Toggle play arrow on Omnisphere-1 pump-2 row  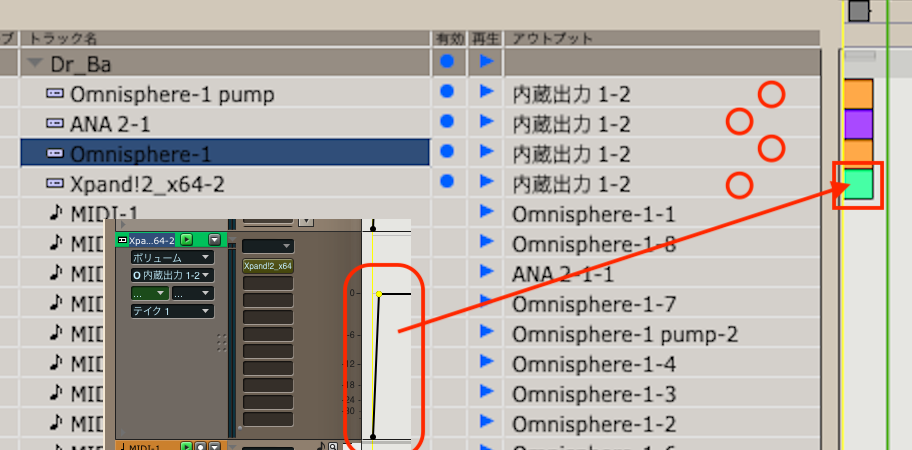click(x=486, y=332)
